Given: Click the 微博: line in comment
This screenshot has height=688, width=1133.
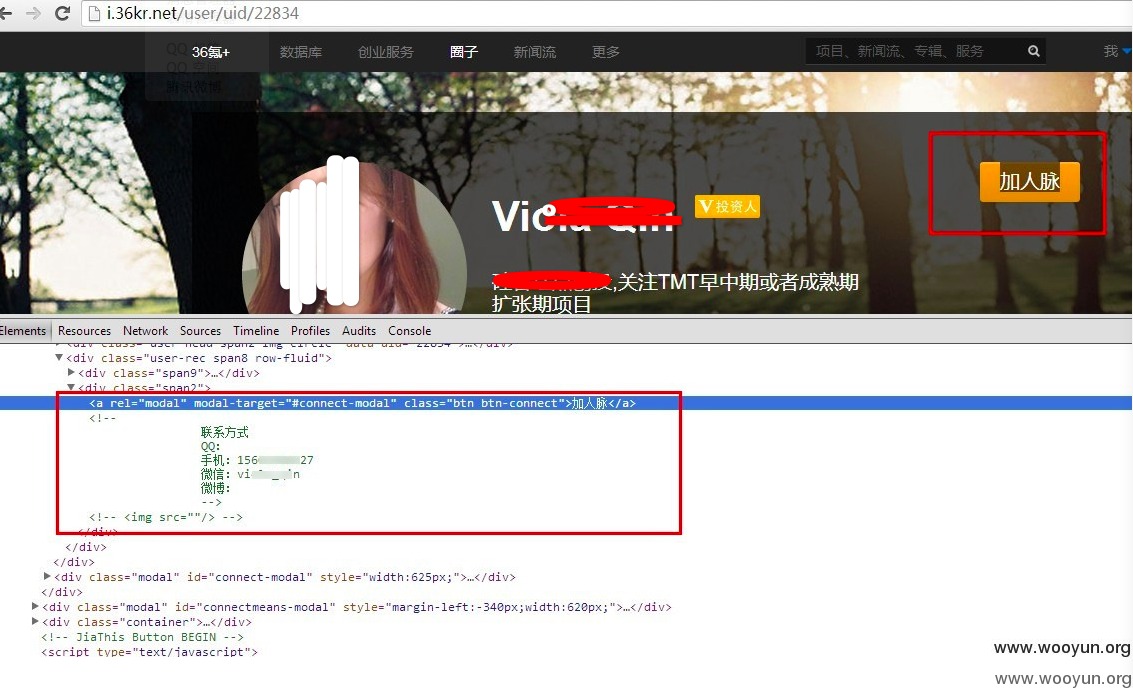Looking at the screenshot, I should (x=215, y=488).
